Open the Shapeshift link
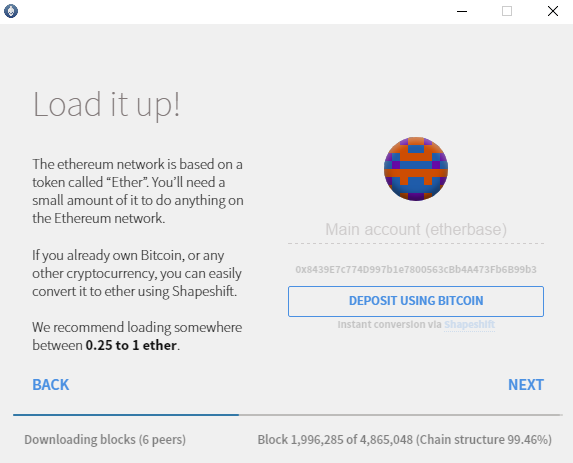Image resolution: width=573 pixels, height=463 pixels. (x=469, y=325)
